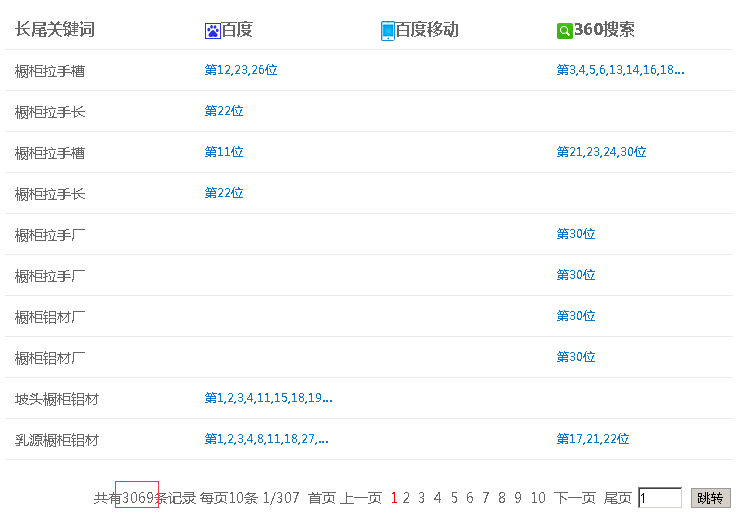Screen dimensions: 742x525
Task: Jump to page 10 in pagination
Action: [x=538, y=498]
